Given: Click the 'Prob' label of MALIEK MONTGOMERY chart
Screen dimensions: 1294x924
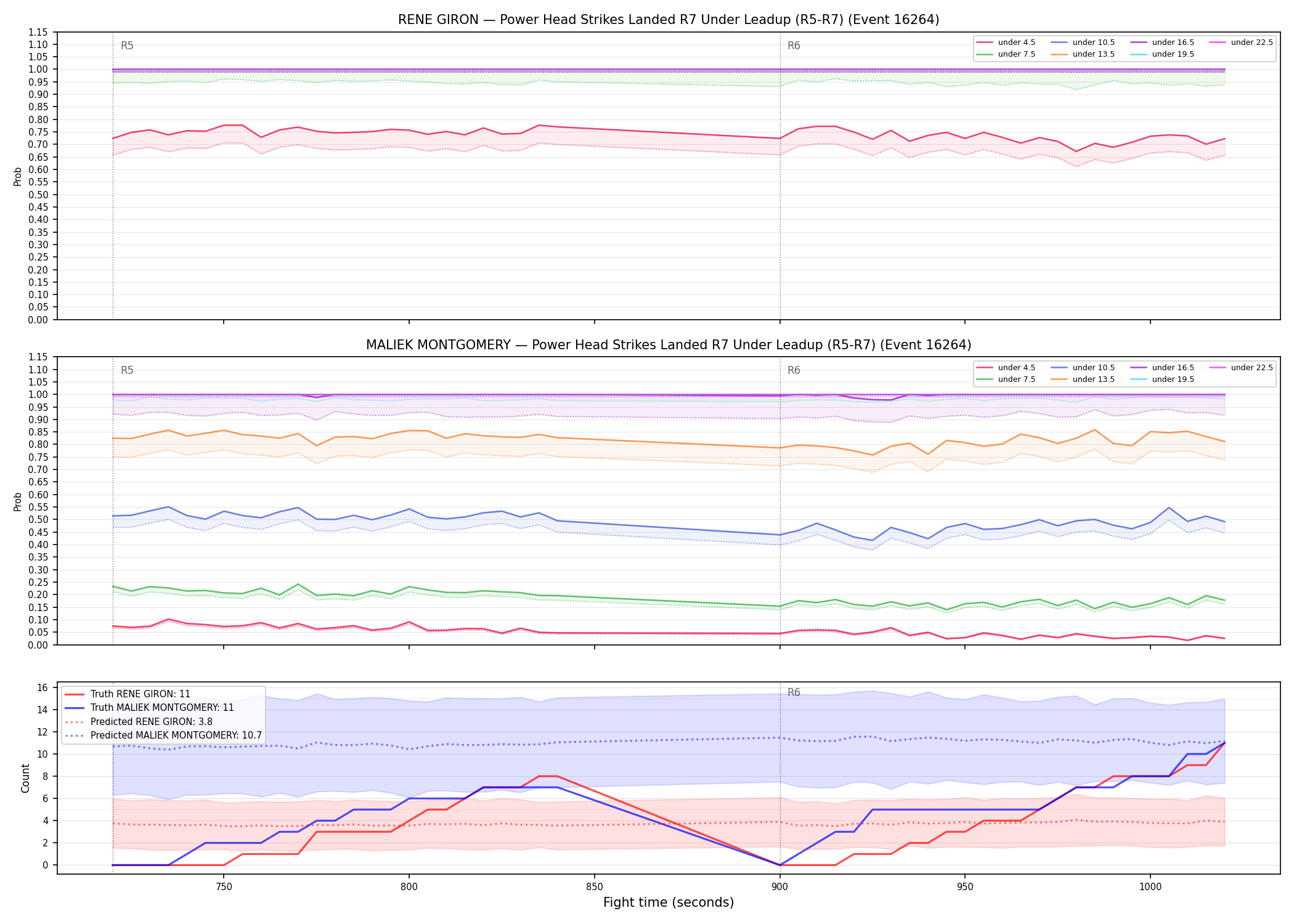Looking at the screenshot, I should click(x=18, y=501).
